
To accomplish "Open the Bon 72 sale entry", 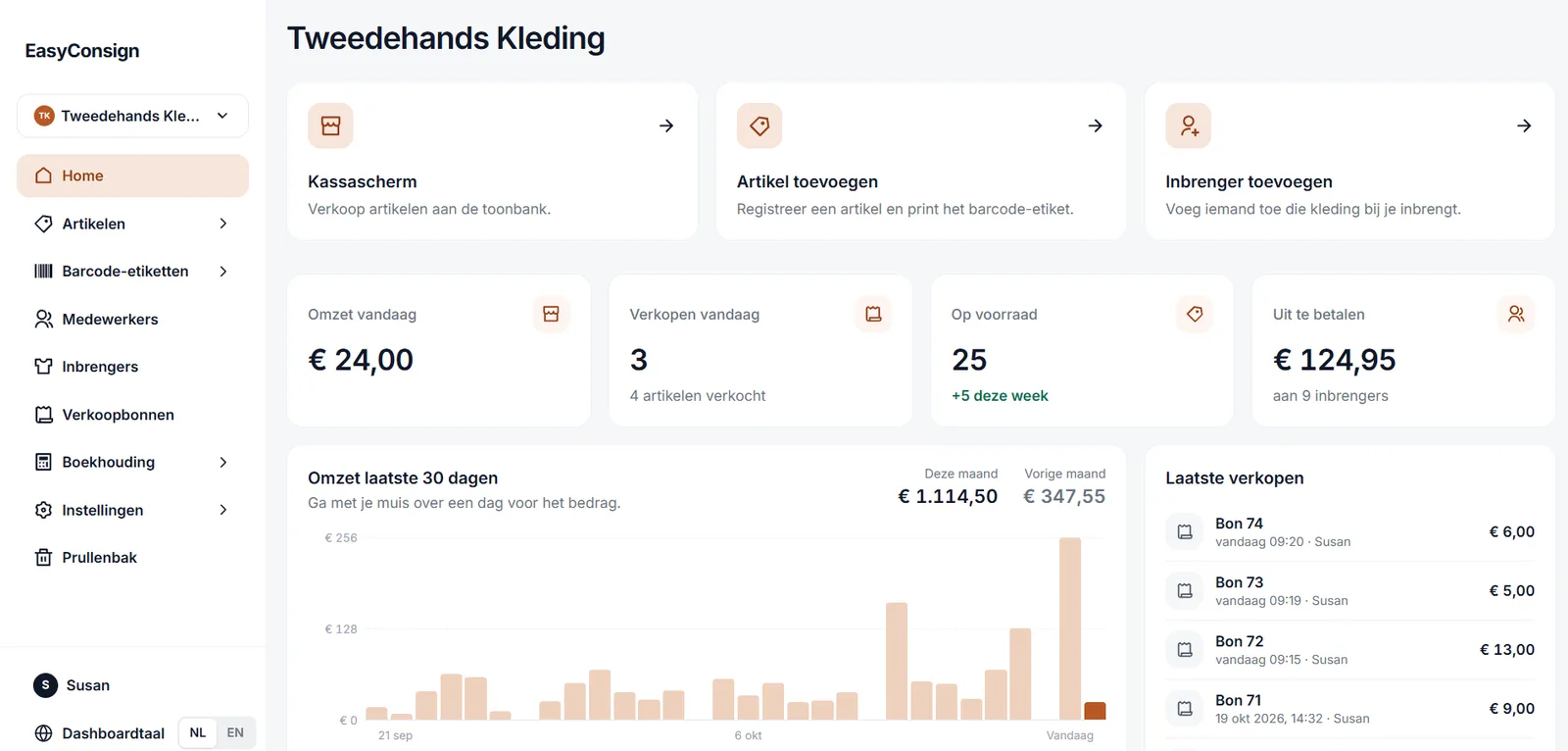I will [x=1349, y=649].
